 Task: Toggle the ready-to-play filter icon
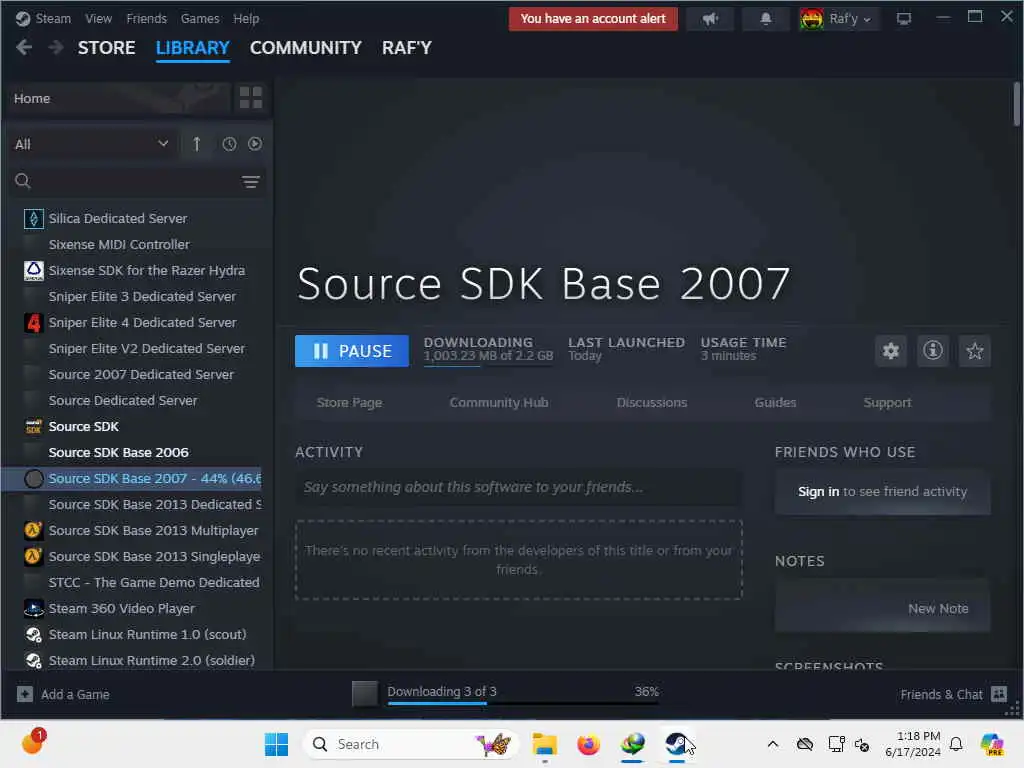(x=255, y=144)
